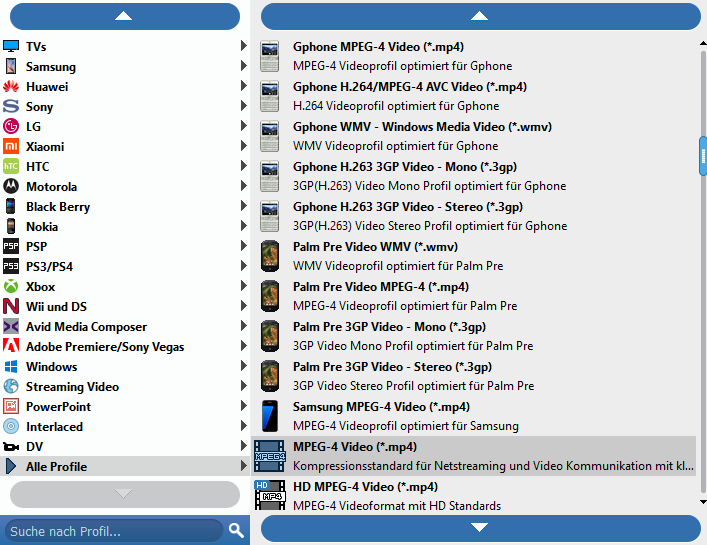Image resolution: width=707 pixels, height=545 pixels.
Task: Click the HTC green logo icon
Action: 11,166
